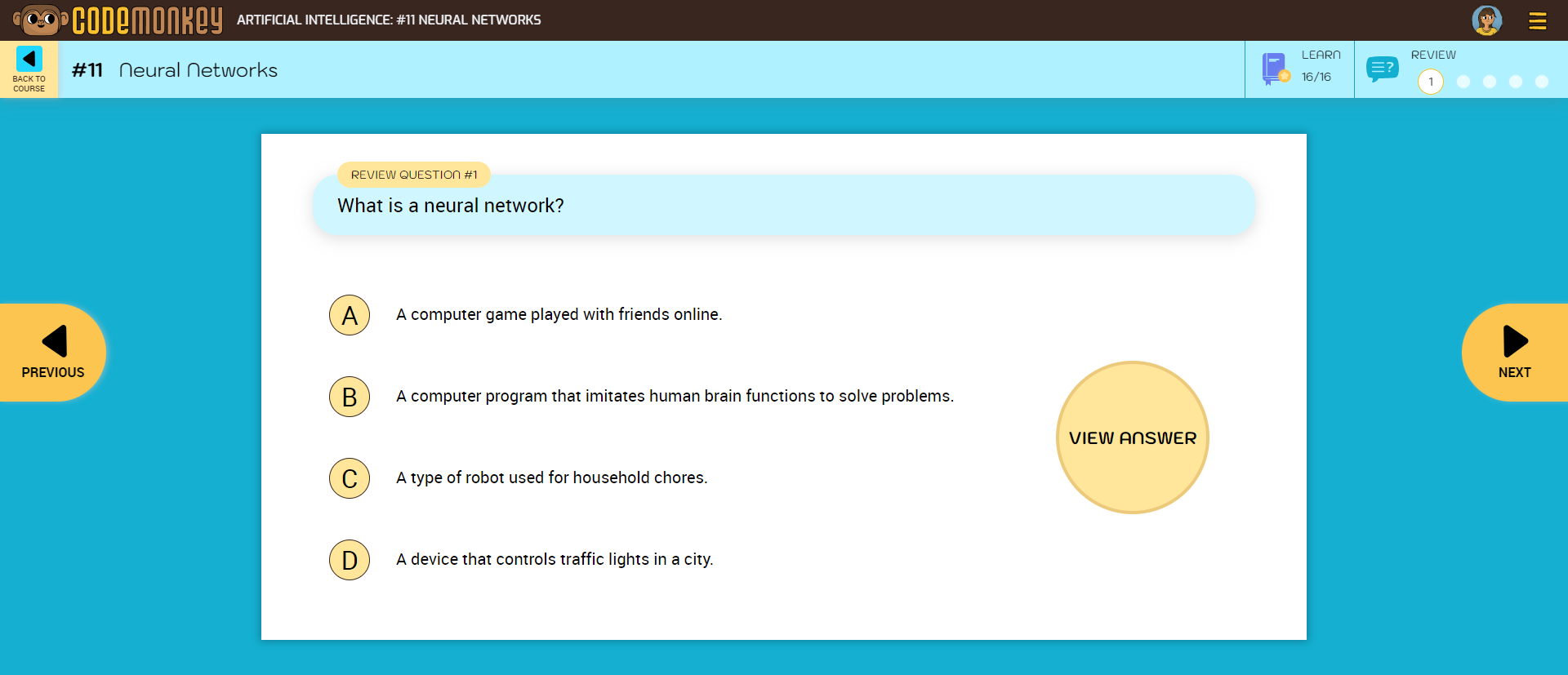Image resolution: width=1568 pixels, height=675 pixels.
Task: Jump to second review question dot
Action: tap(1463, 82)
